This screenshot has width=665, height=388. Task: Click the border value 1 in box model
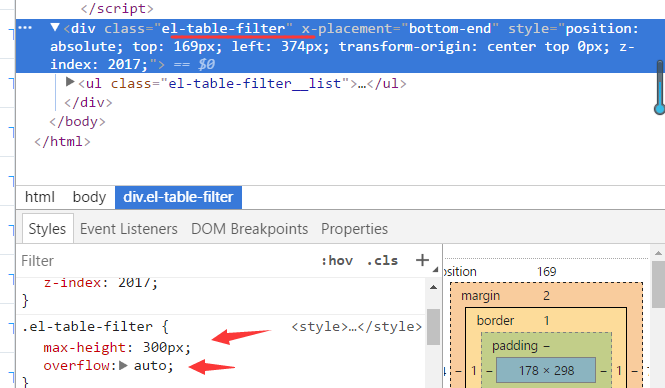click(x=546, y=321)
